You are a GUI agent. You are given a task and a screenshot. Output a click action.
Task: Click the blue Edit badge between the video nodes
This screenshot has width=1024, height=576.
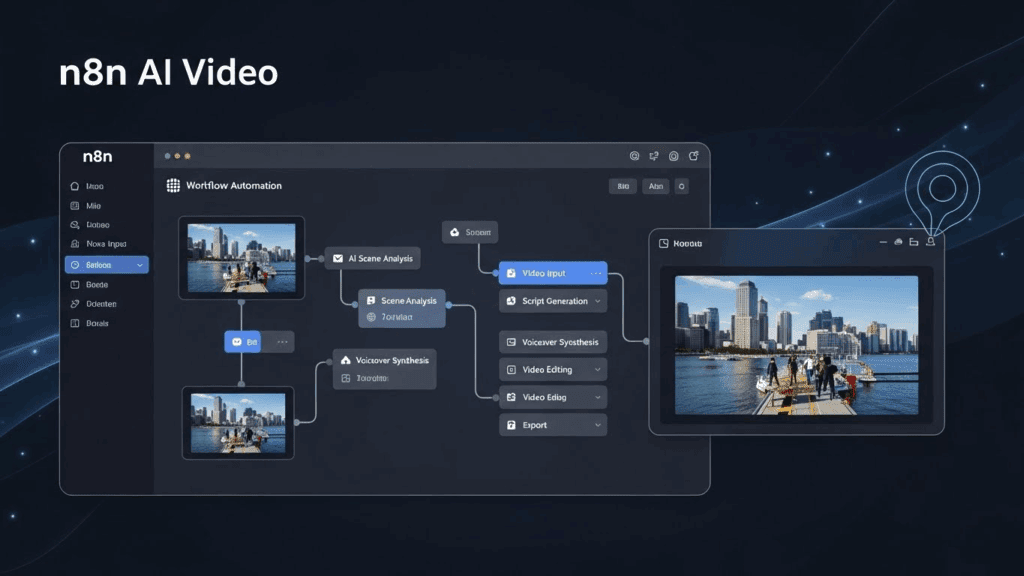click(243, 341)
